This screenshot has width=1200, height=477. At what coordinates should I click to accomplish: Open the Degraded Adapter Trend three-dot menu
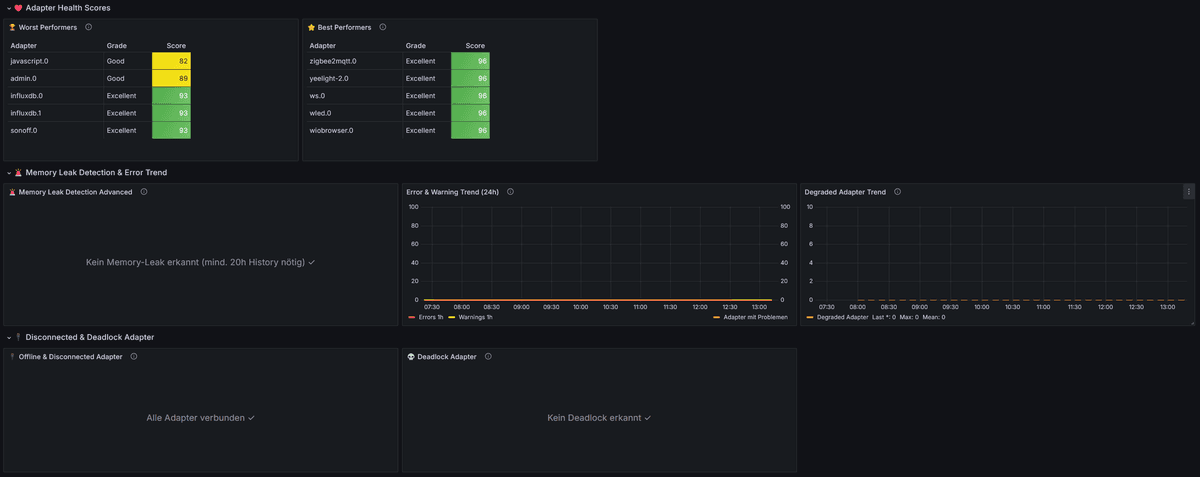coord(1188,192)
